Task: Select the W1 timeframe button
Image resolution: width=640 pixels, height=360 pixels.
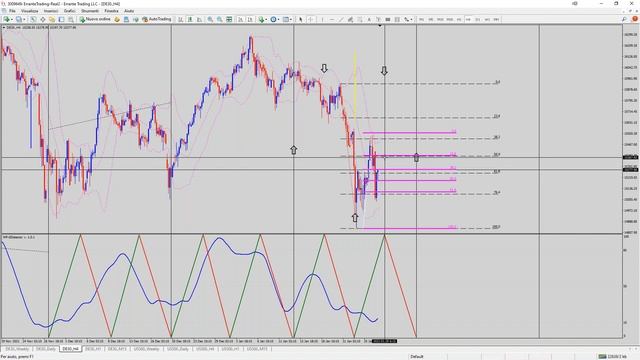Action: 487,19
